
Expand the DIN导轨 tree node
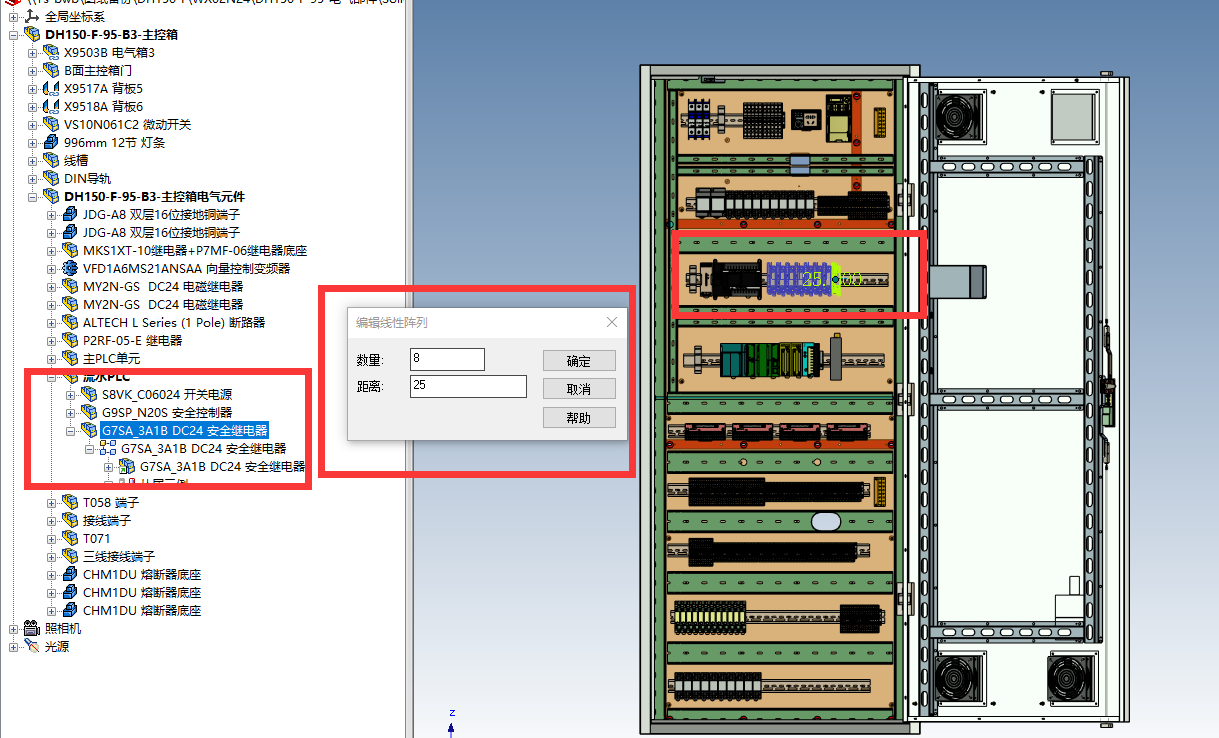(33, 178)
